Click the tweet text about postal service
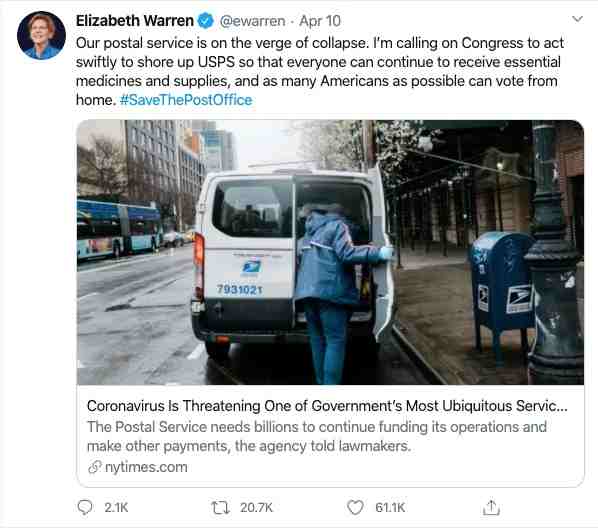The width and height of the screenshot is (598, 528). coord(320,71)
